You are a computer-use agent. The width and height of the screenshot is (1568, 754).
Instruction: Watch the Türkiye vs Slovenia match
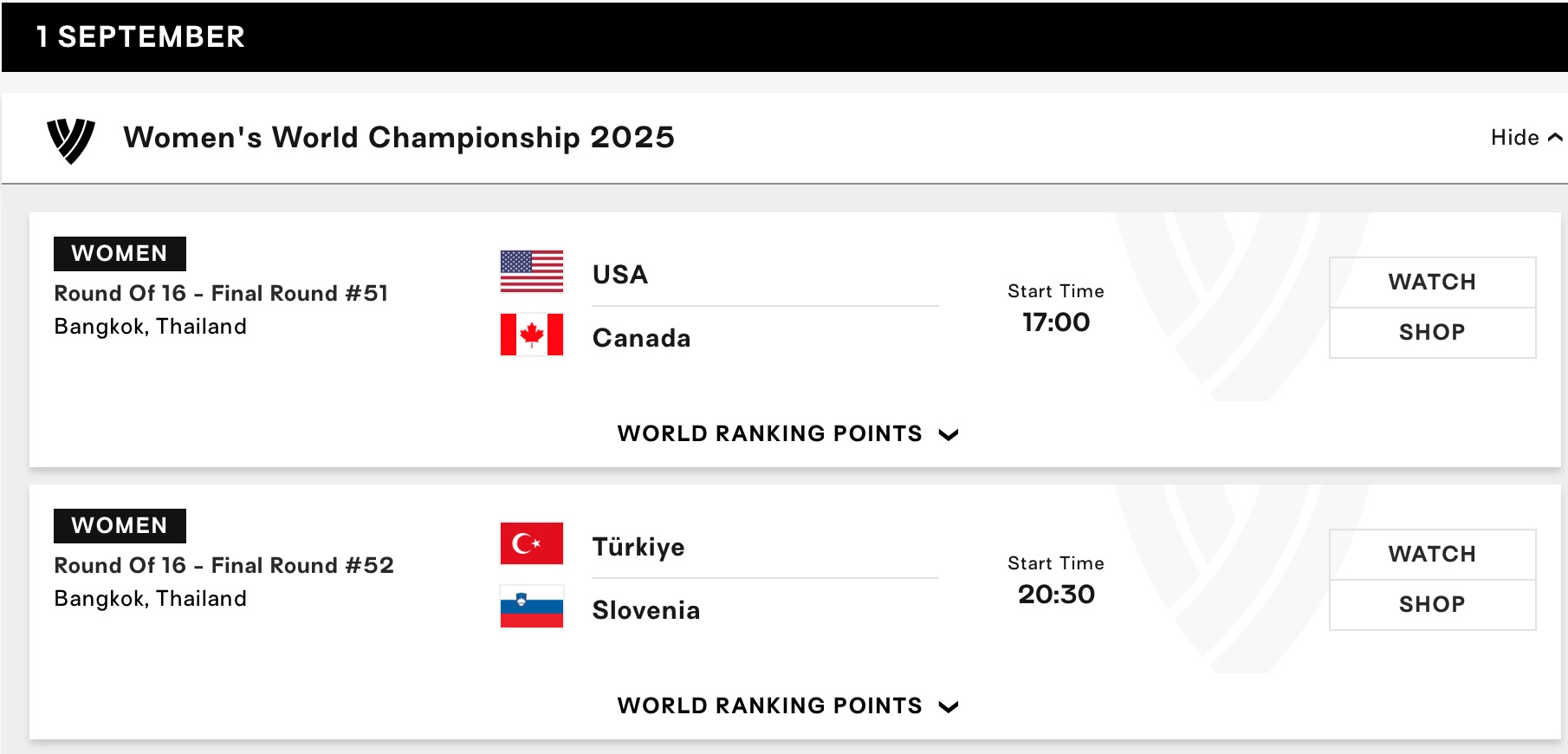[1432, 555]
